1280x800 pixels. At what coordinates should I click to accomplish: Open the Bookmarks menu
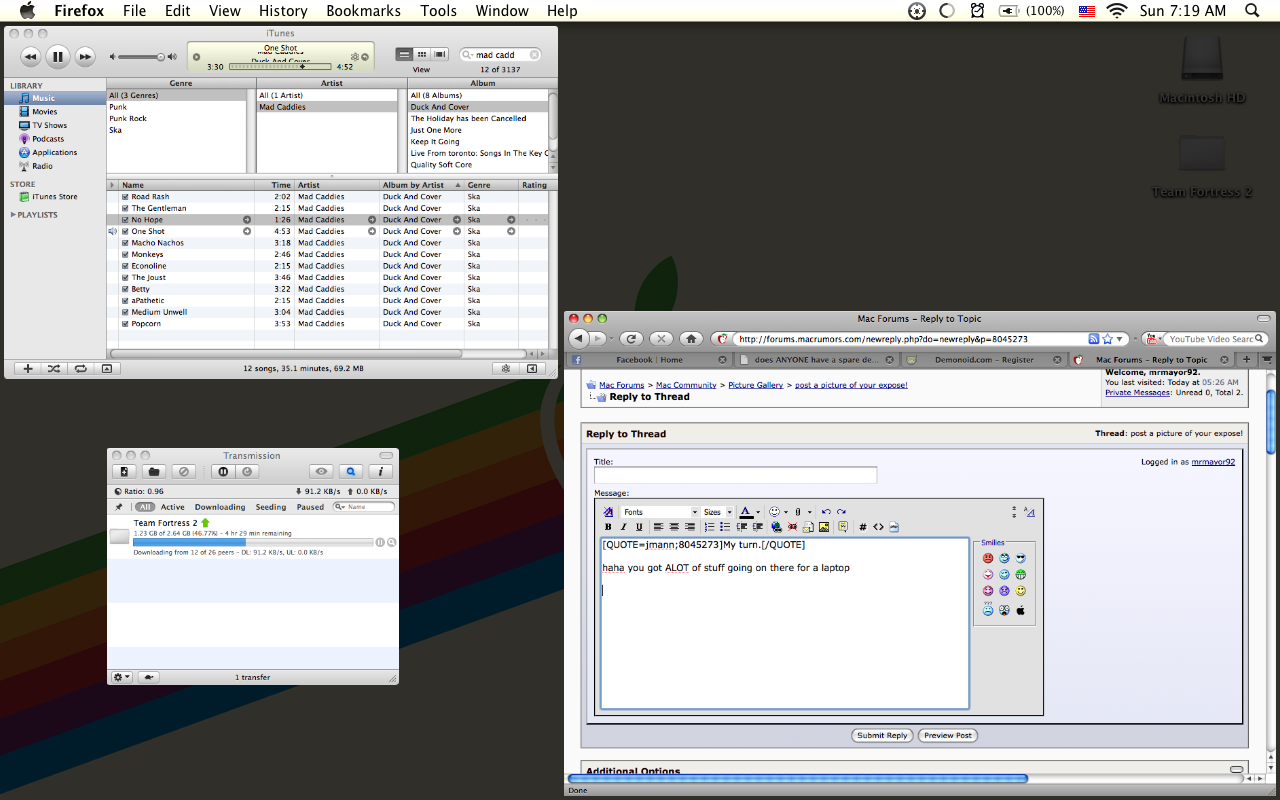point(363,11)
